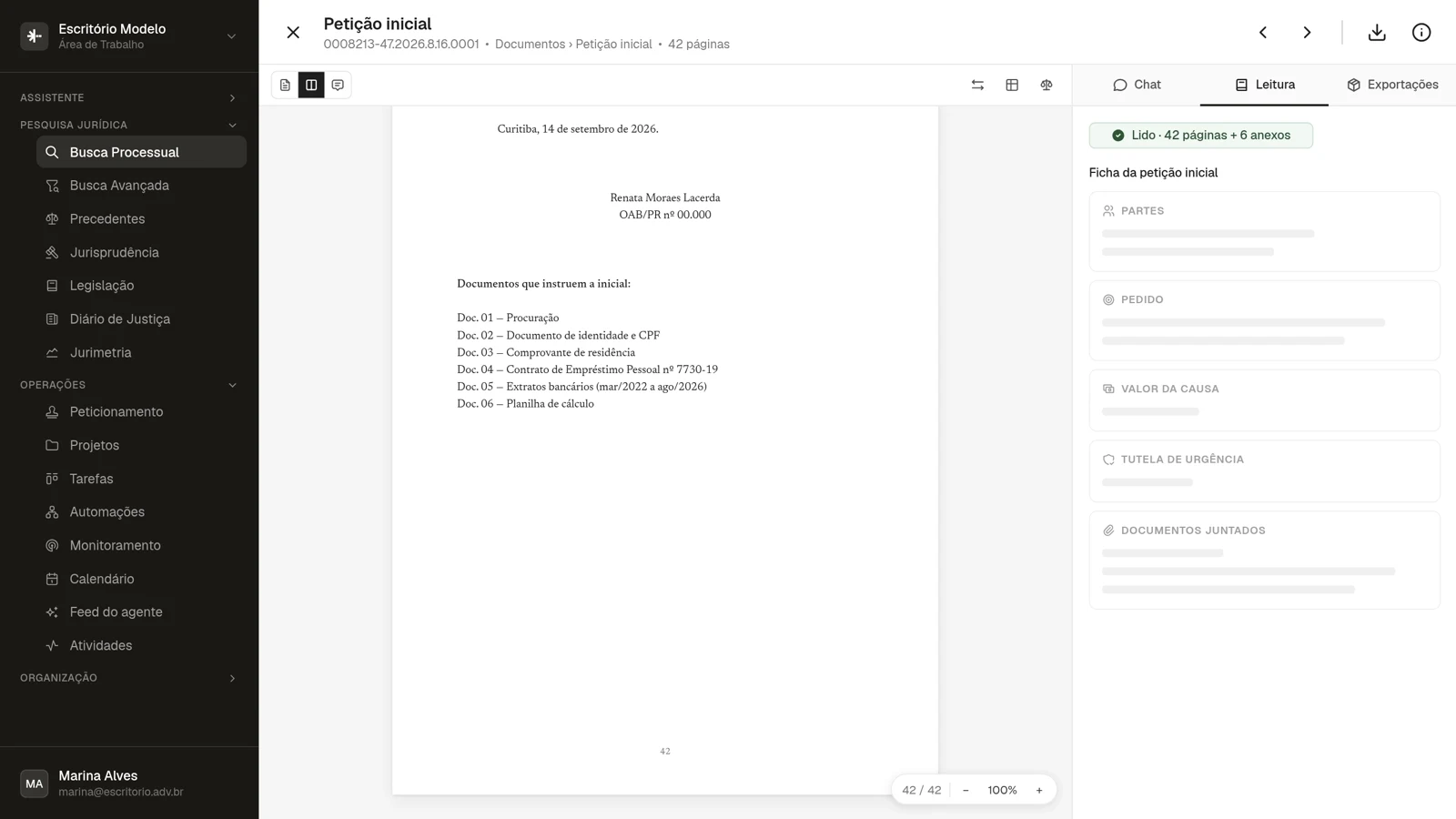The width and height of the screenshot is (1456, 819).
Task: Open Jurimetria
Action: (x=141, y=352)
